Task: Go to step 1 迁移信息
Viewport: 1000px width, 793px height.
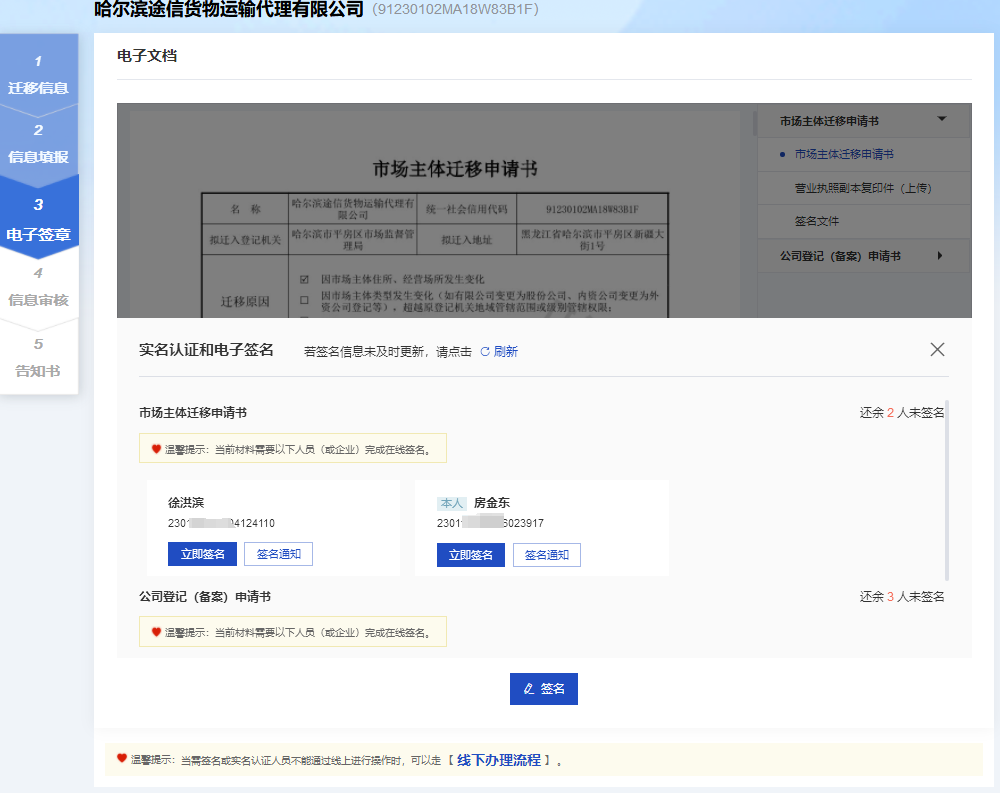Action: coord(38,76)
